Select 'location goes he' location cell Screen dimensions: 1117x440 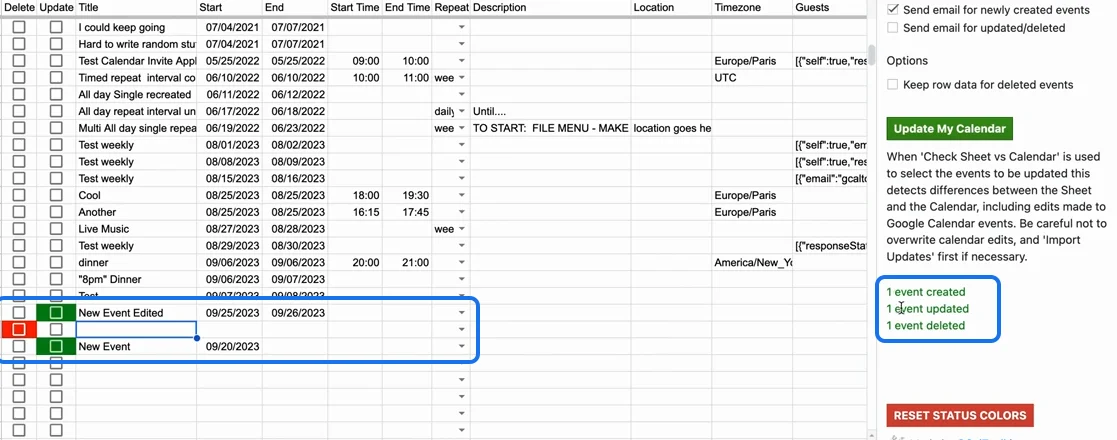pyautogui.click(x=671, y=128)
